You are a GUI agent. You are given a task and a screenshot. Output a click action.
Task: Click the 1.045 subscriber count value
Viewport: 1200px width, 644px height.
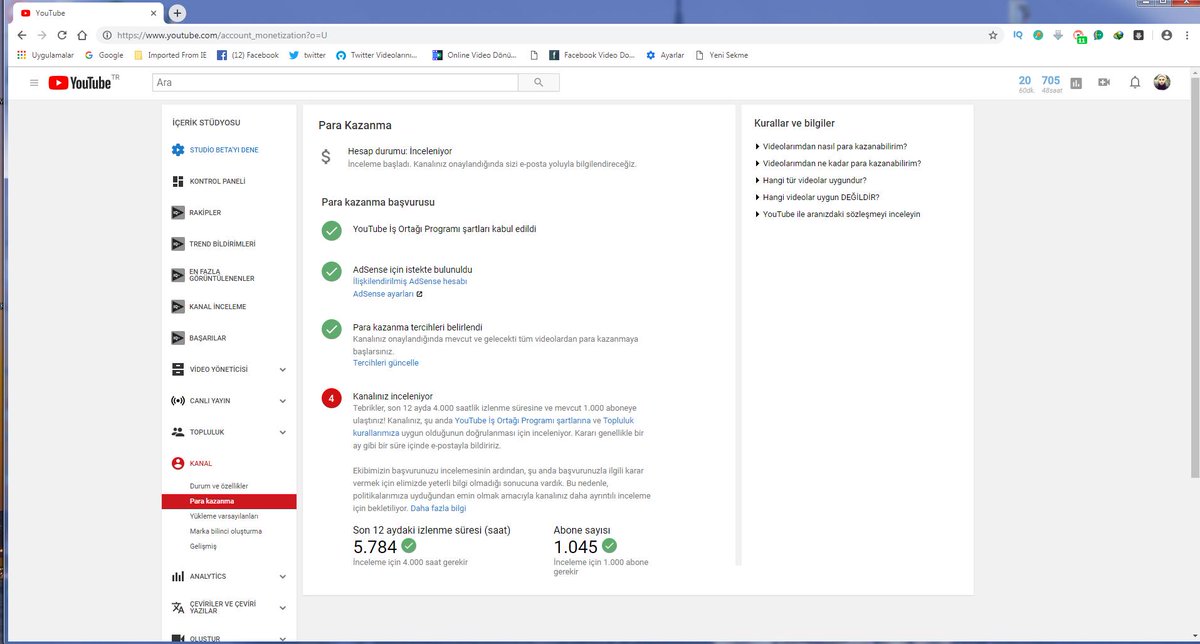tap(576, 547)
